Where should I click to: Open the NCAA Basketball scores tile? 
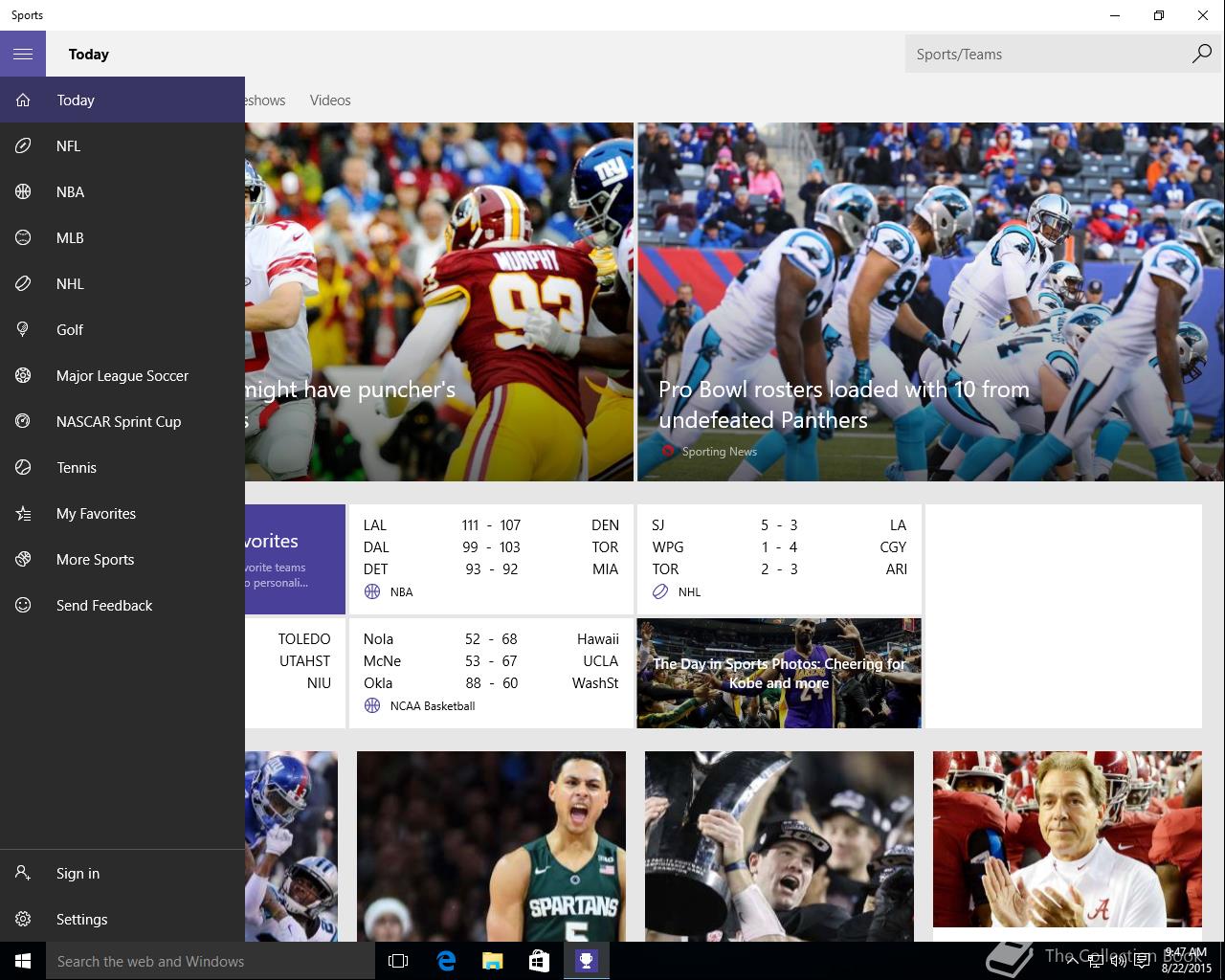coord(491,673)
